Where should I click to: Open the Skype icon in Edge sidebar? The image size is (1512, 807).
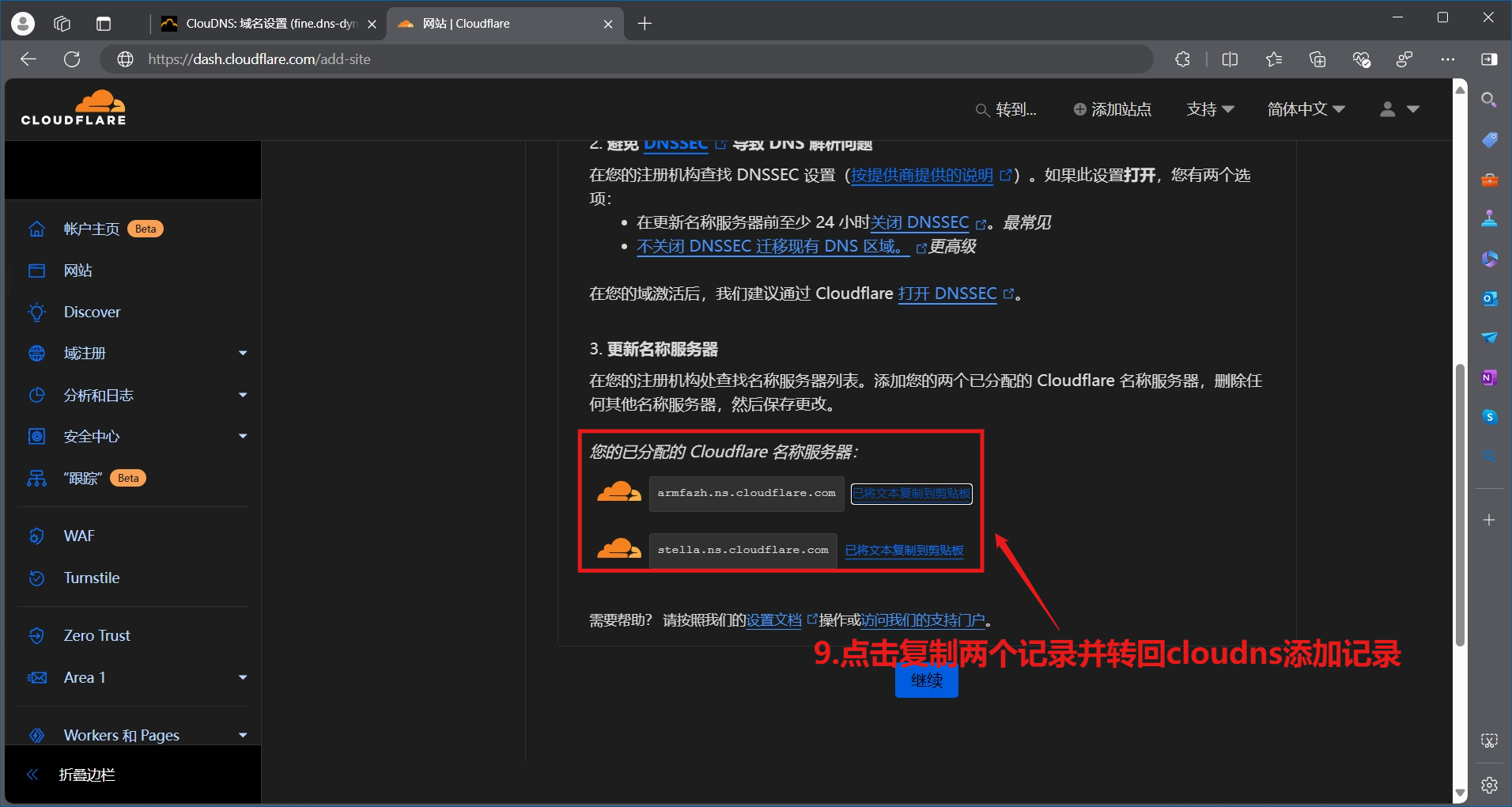coord(1489,417)
